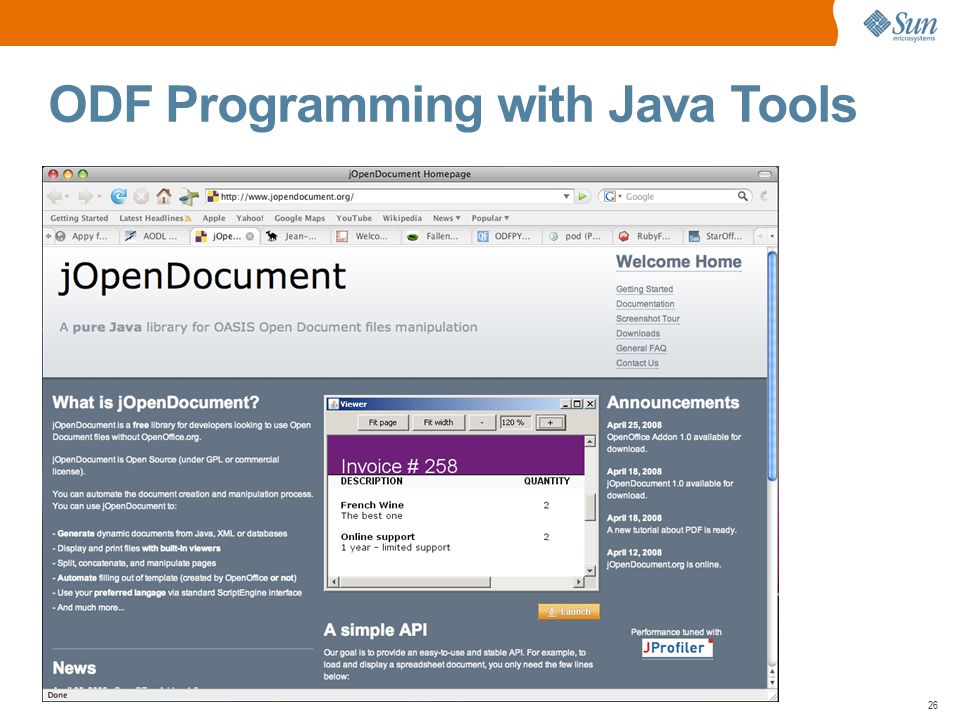Open the YouTube bookmark
960x720 pixels.
[354, 218]
